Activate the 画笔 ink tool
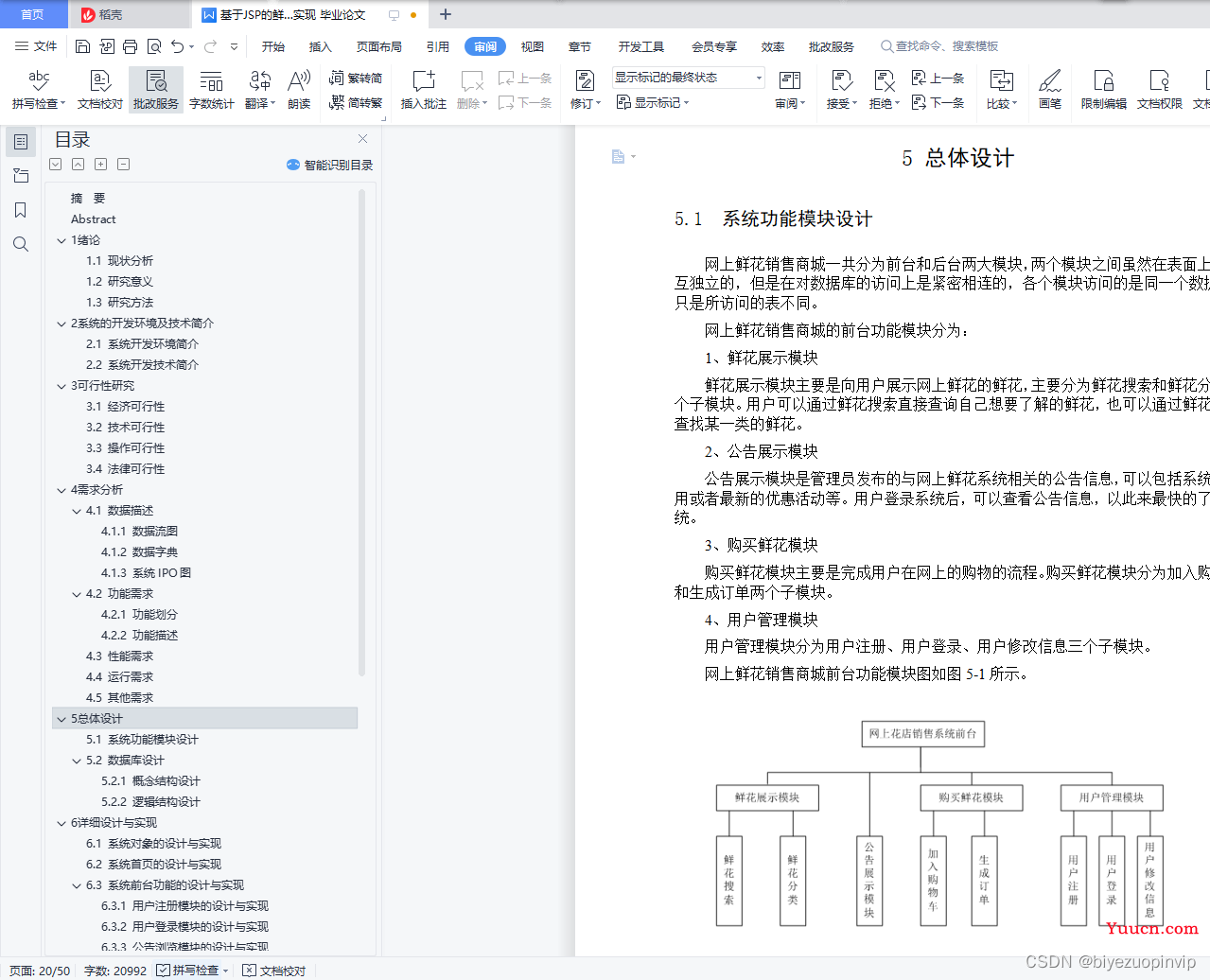This screenshot has height=980, width=1210. 1050,90
